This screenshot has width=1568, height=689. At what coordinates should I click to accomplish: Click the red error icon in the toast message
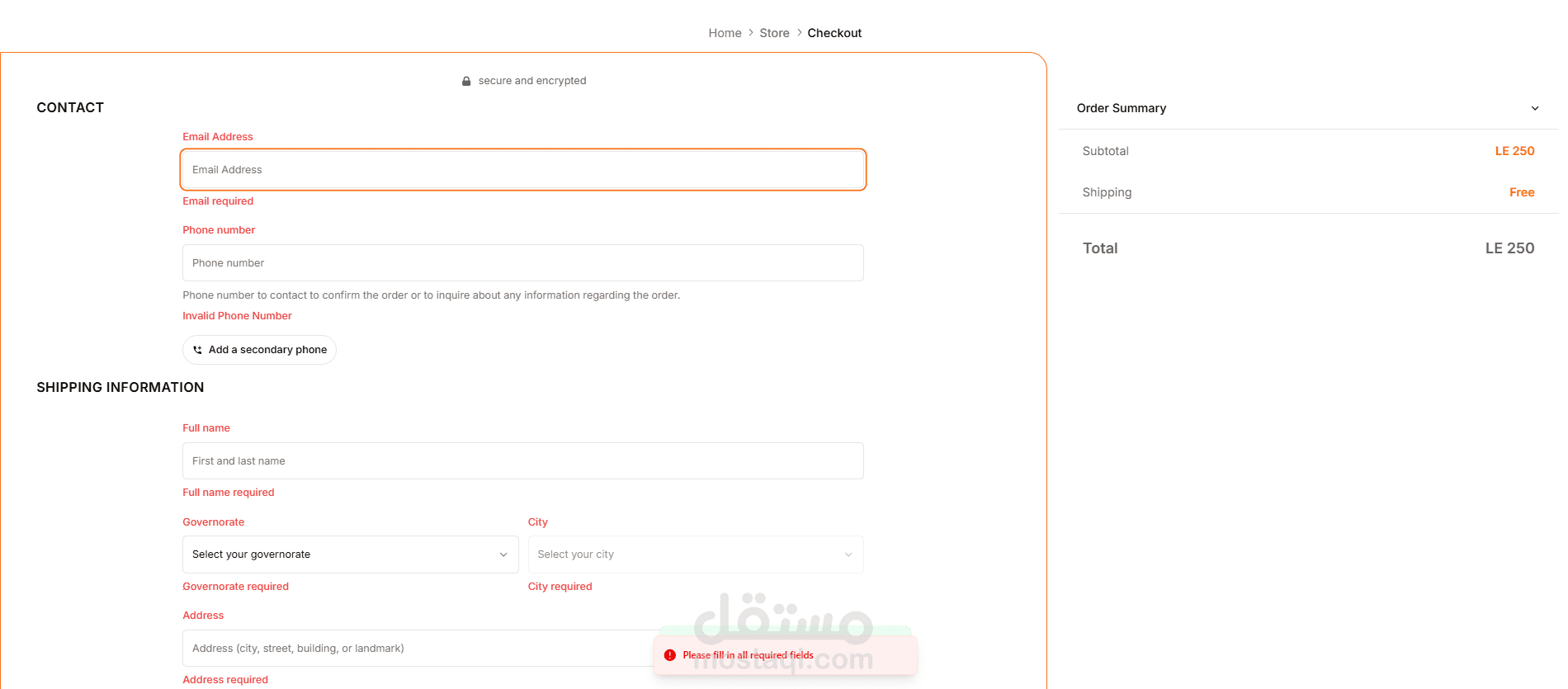[670, 655]
